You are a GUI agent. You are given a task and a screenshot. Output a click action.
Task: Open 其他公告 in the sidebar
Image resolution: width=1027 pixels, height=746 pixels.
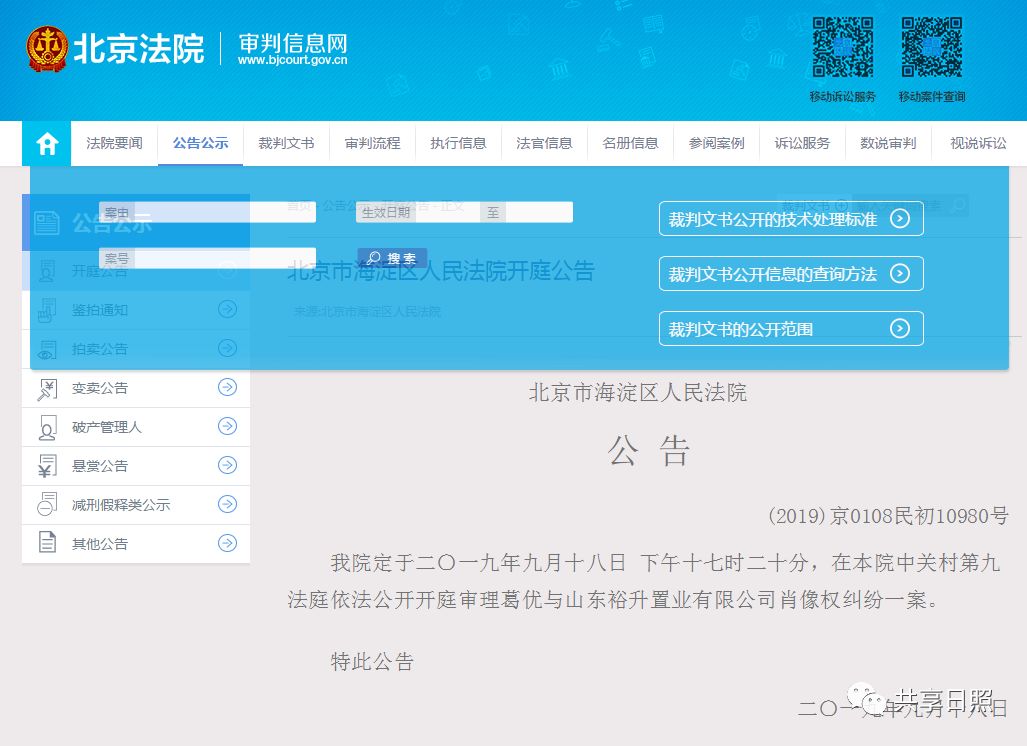(136, 544)
